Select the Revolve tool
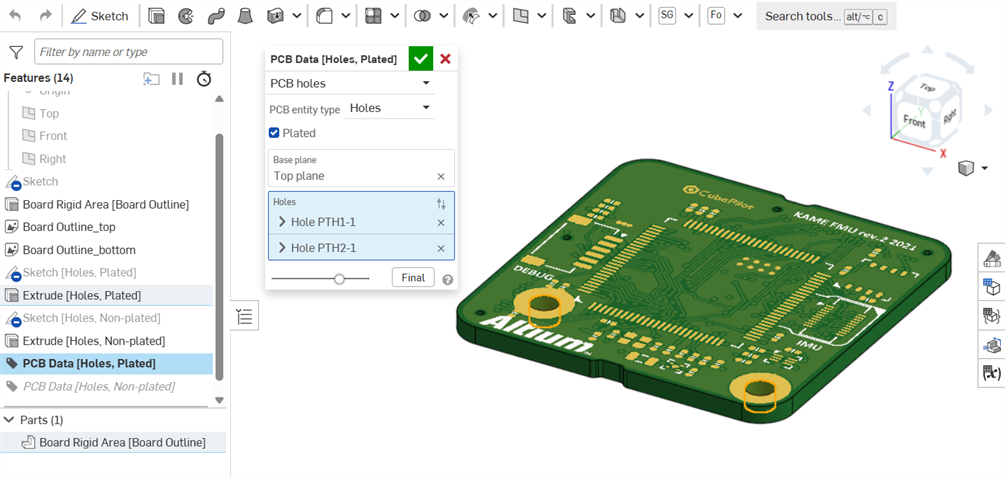1005x478 pixels. [185, 16]
